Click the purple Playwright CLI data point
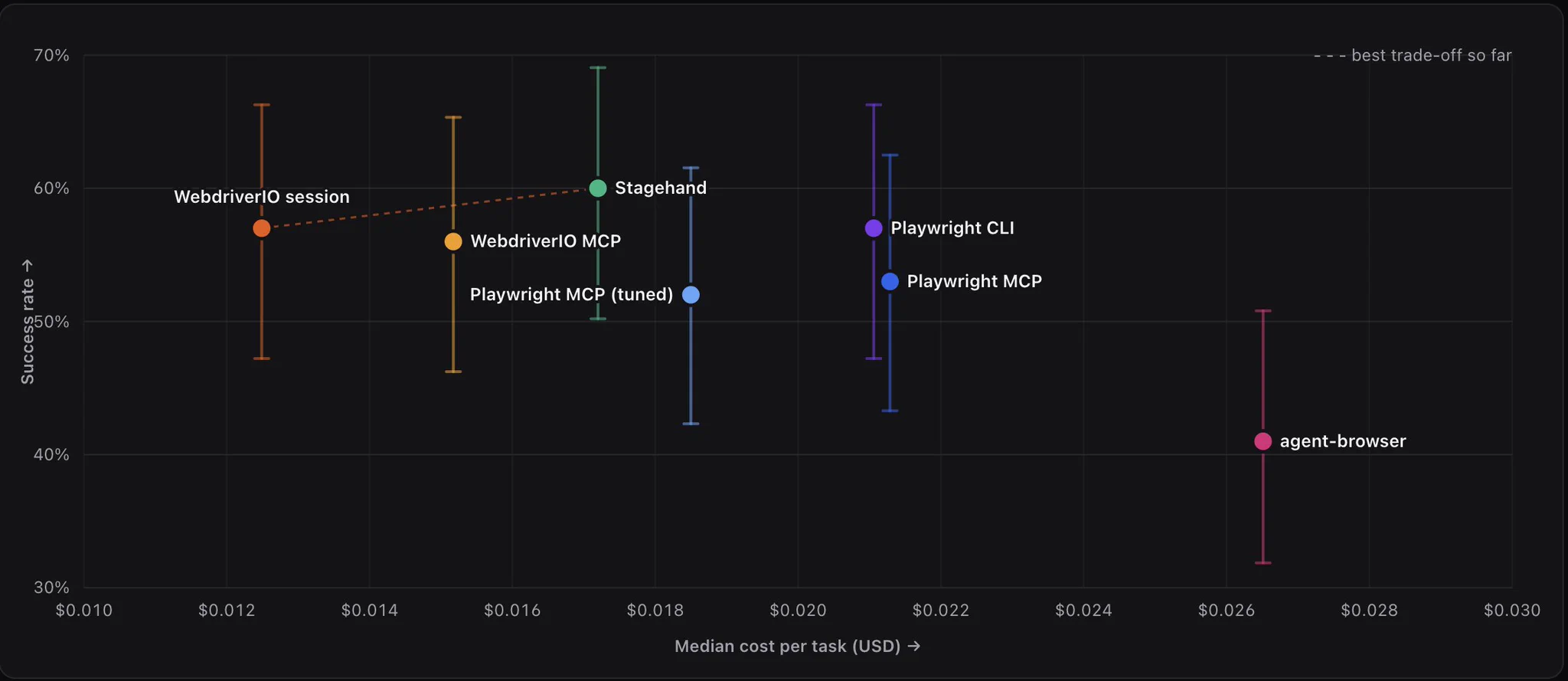 click(874, 228)
